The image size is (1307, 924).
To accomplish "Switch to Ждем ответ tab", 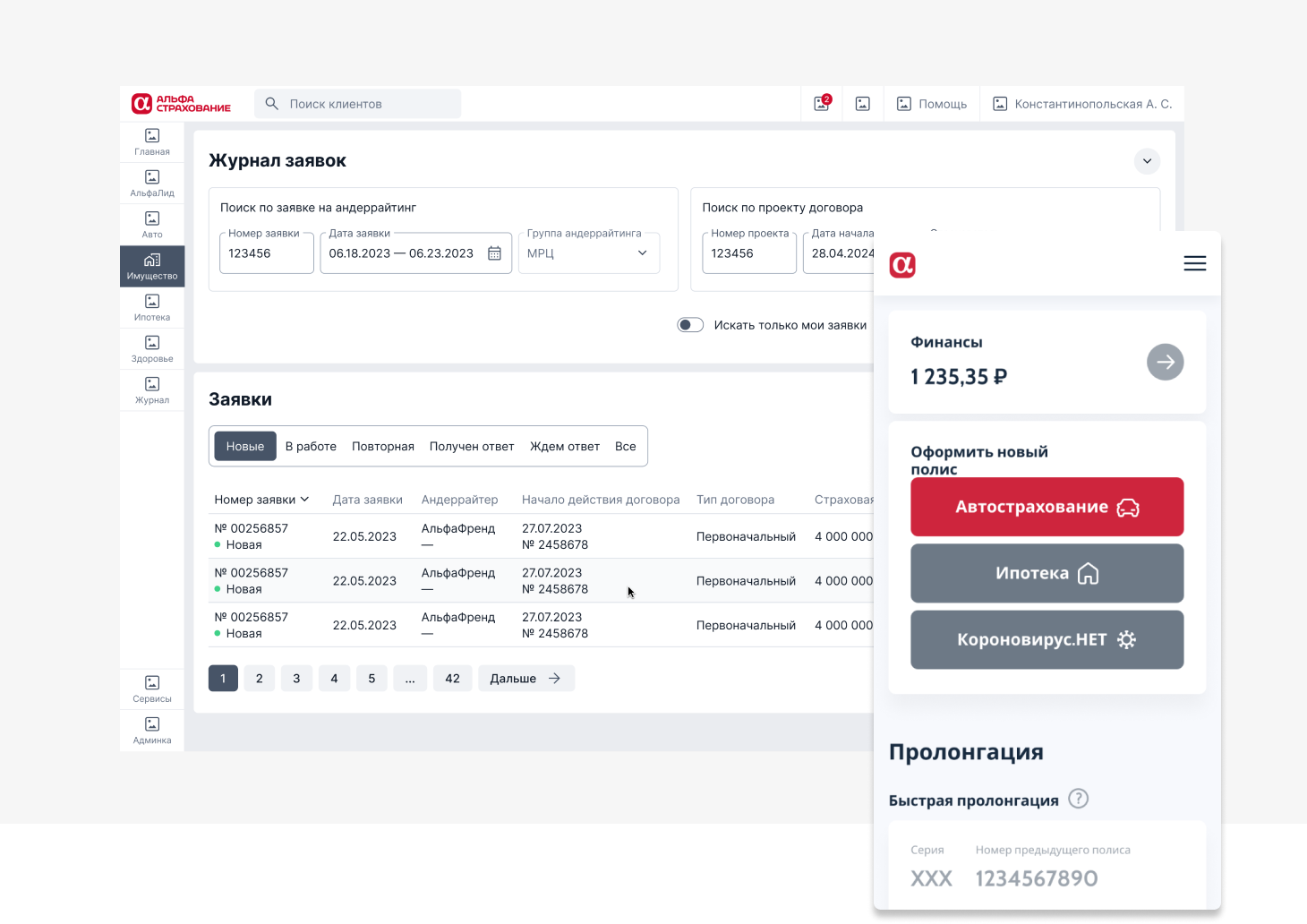I will (565, 446).
